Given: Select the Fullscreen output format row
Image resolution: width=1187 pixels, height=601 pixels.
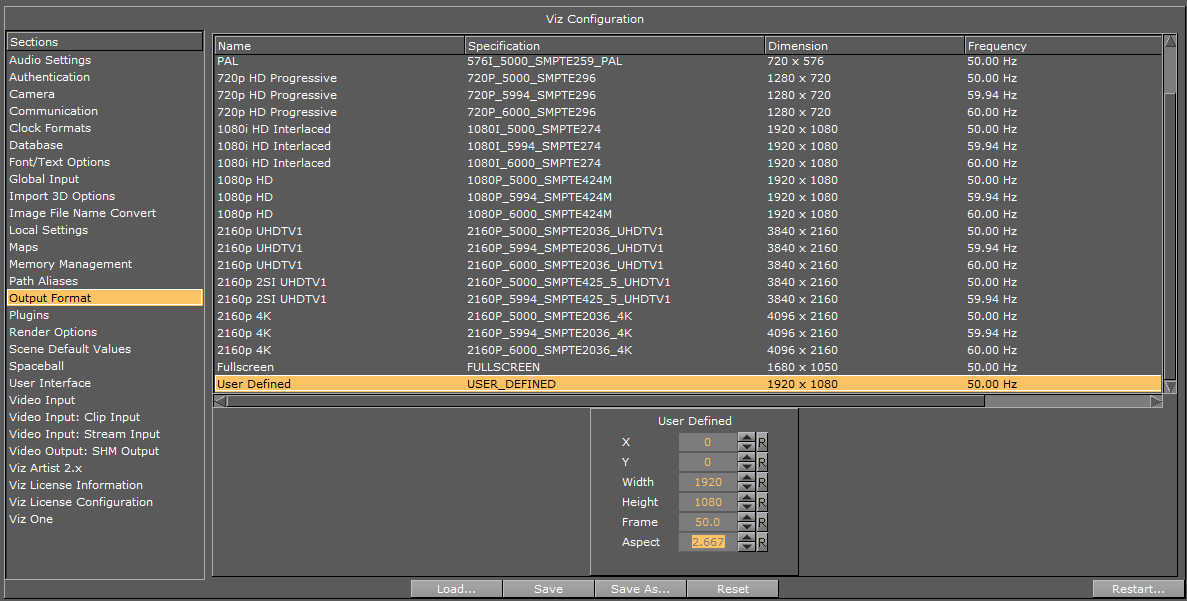Looking at the screenshot, I should pos(688,367).
